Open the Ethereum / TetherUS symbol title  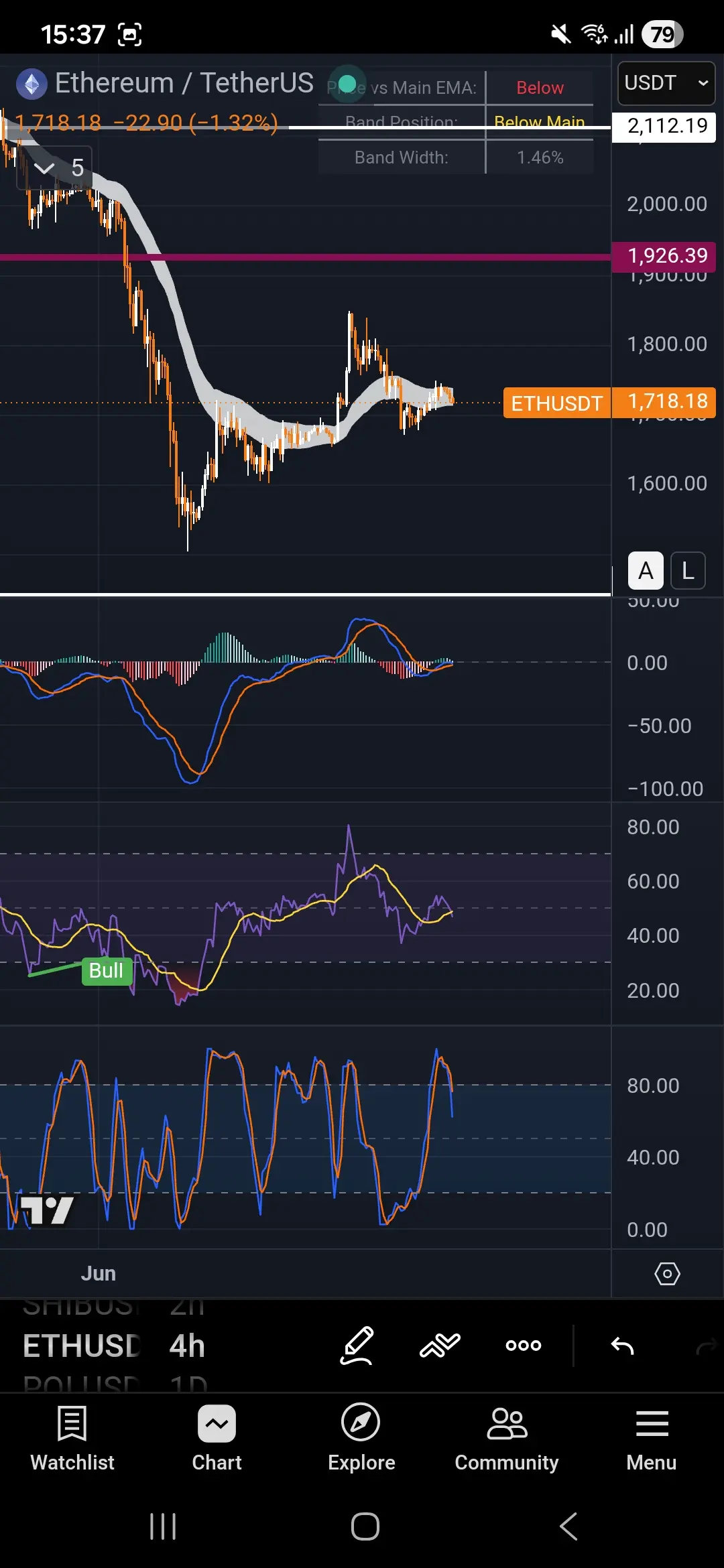[184, 83]
